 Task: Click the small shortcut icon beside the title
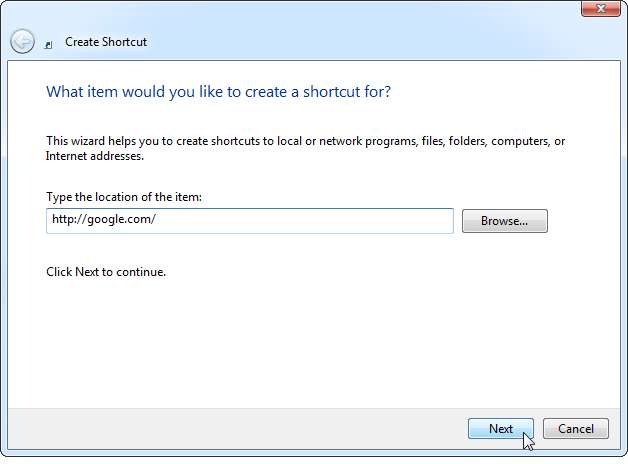pos(49,44)
